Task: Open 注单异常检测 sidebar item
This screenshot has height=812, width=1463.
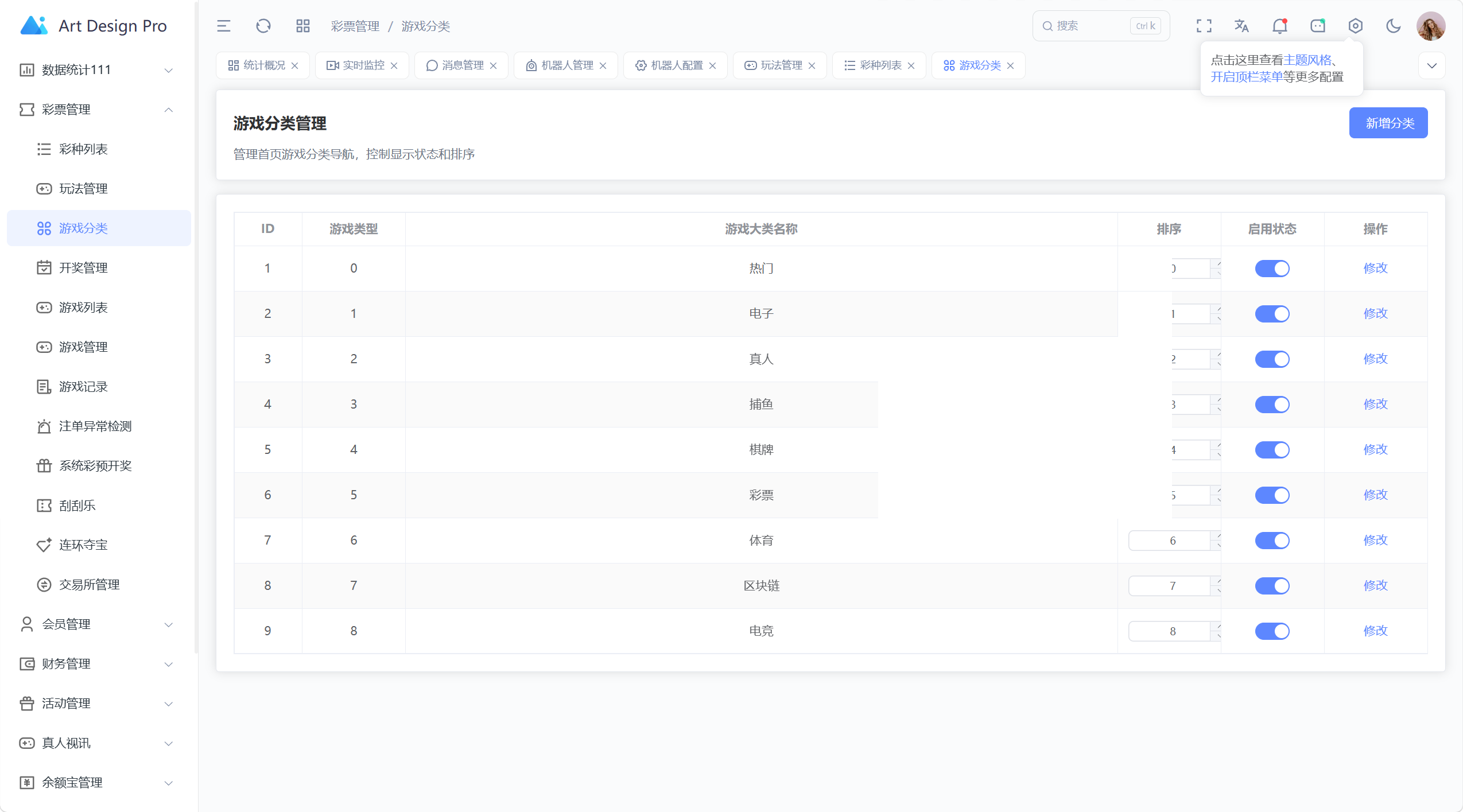Action: click(99, 426)
